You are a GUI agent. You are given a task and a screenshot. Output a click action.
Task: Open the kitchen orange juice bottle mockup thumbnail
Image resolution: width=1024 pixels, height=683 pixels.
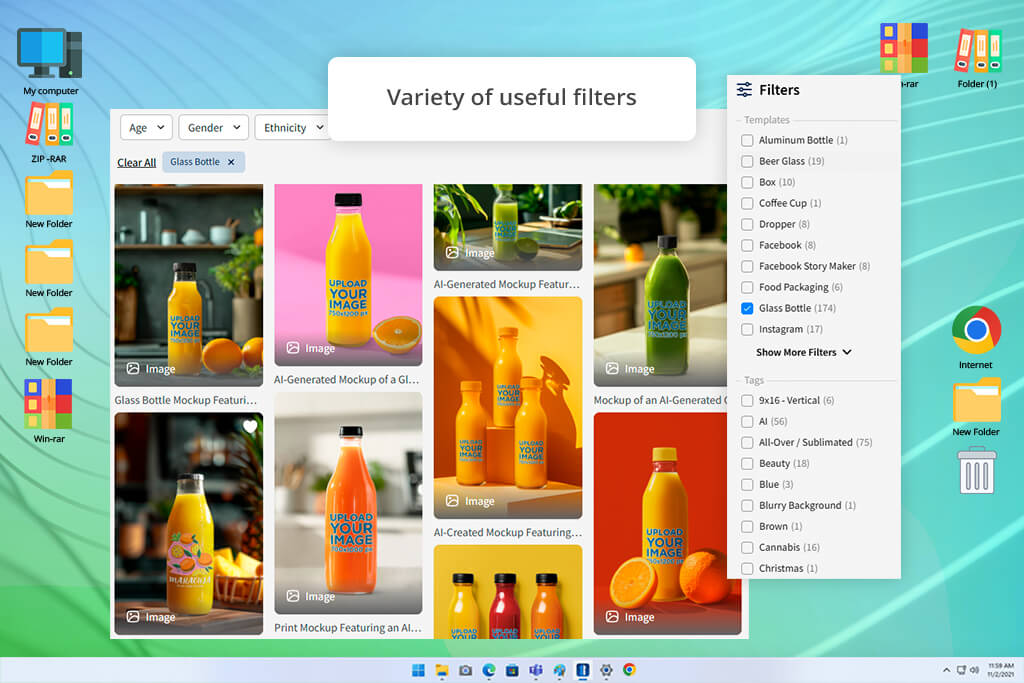click(x=189, y=285)
